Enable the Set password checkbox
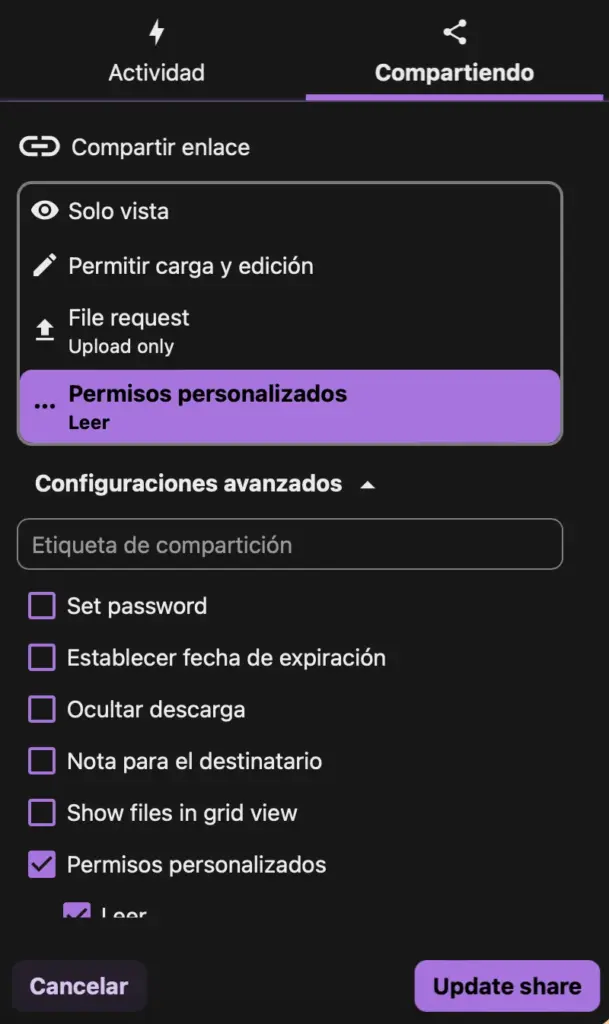 point(42,606)
